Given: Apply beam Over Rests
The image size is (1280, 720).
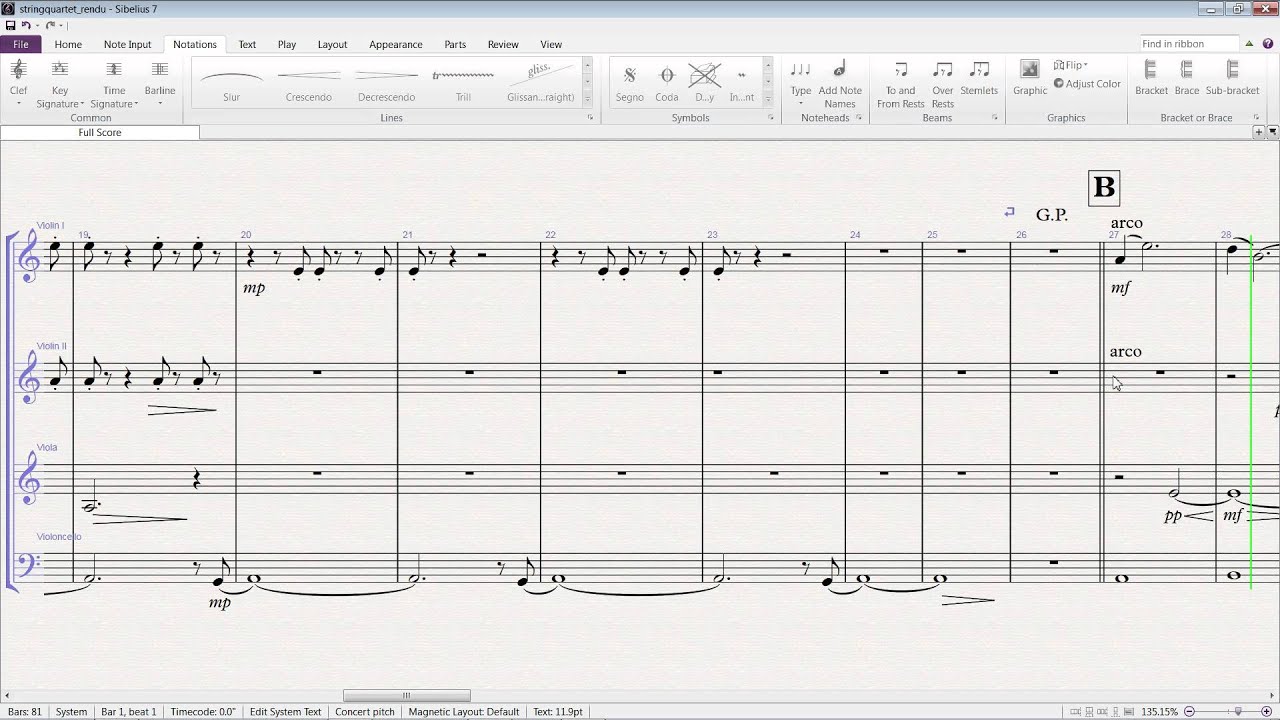Looking at the screenshot, I should (943, 83).
